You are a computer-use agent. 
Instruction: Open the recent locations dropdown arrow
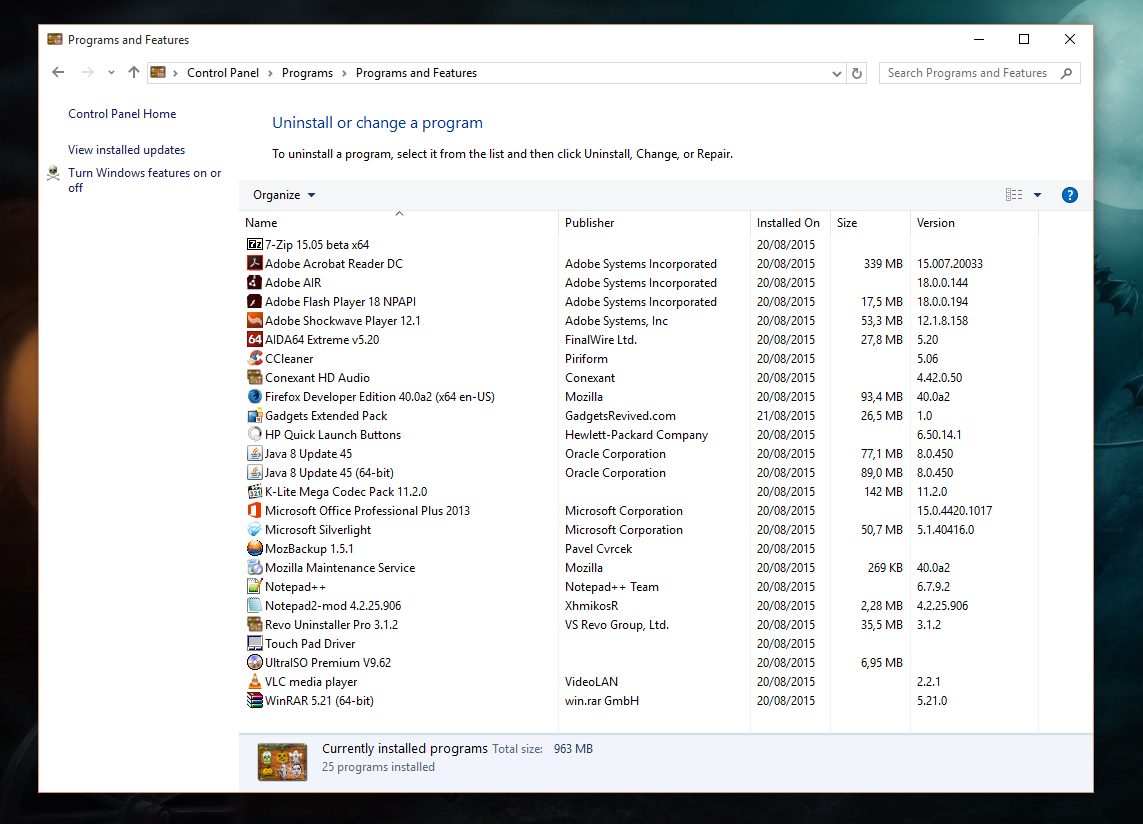pyautogui.click(x=111, y=72)
